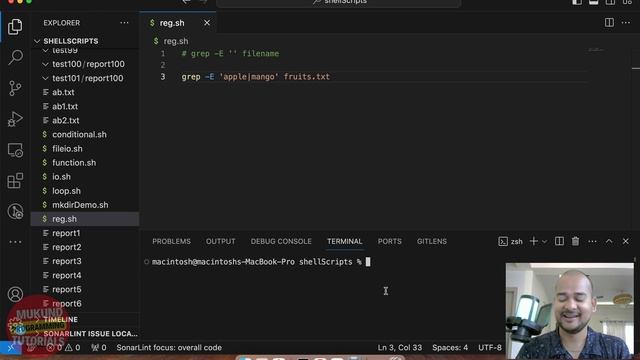The width and height of the screenshot is (640, 360).
Task: Split the terminal panel
Action: click(559, 241)
